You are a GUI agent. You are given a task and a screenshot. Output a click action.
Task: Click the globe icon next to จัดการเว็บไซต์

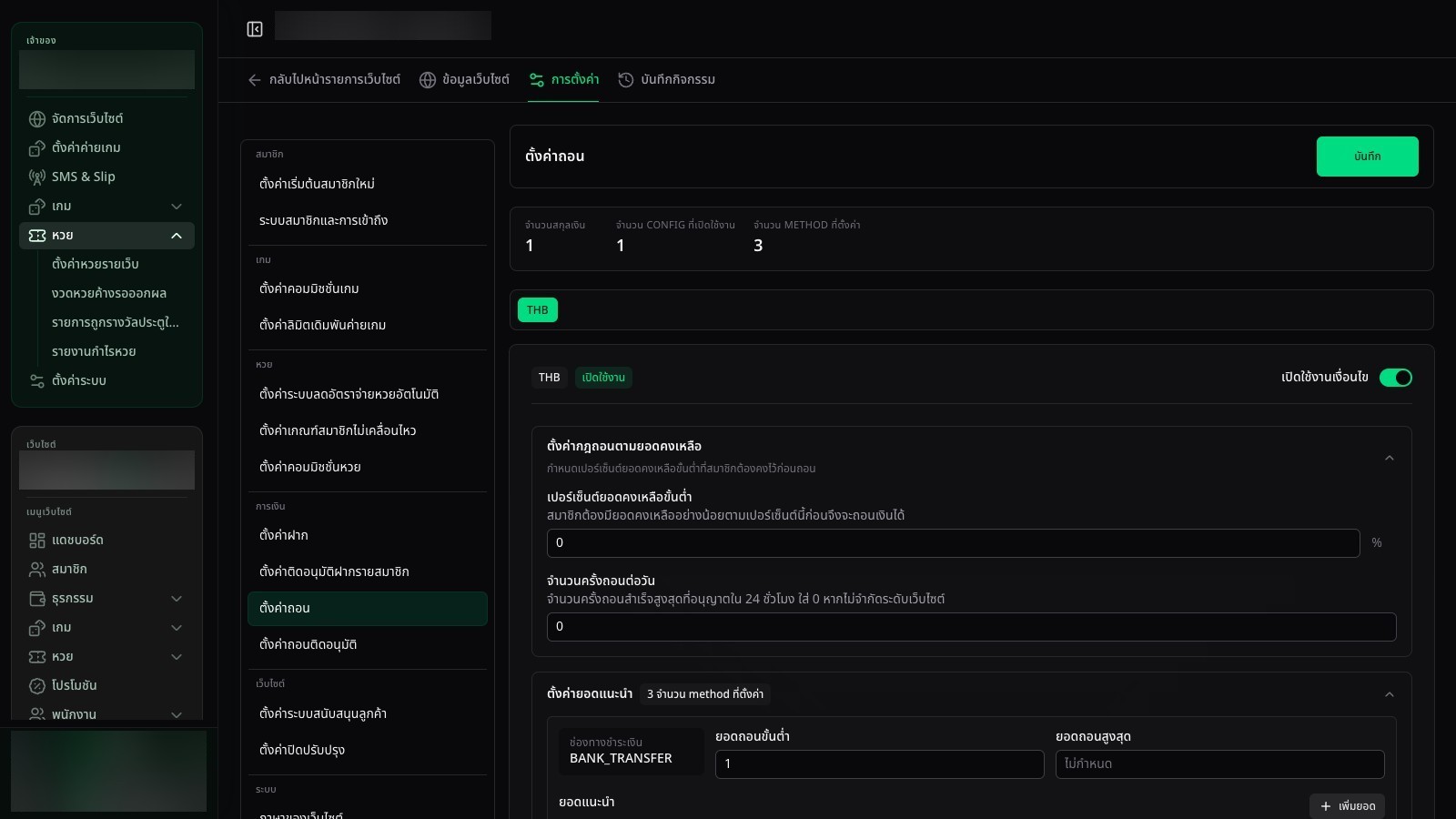37,119
